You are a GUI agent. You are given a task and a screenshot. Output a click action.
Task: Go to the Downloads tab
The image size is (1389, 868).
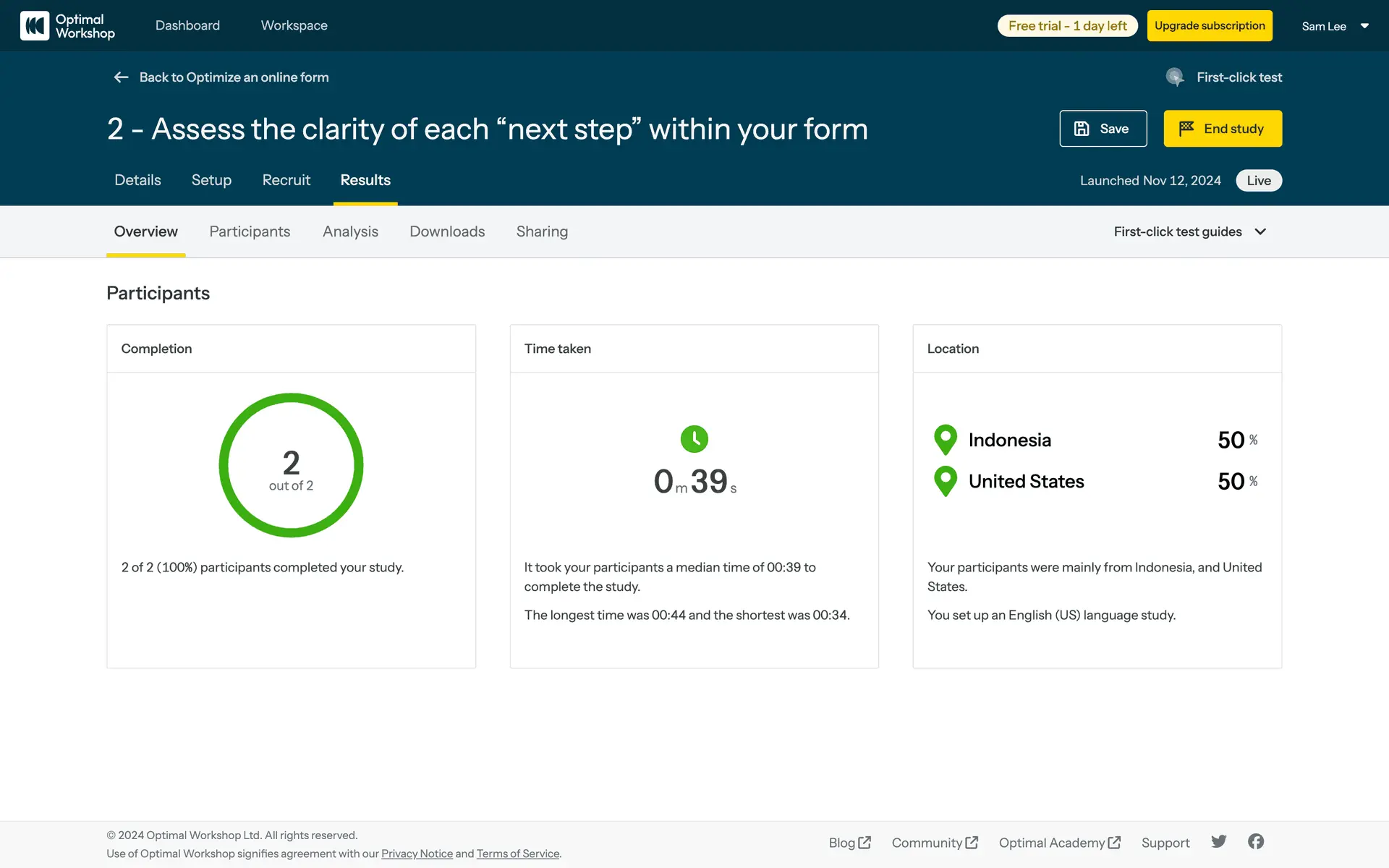pos(447,231)
